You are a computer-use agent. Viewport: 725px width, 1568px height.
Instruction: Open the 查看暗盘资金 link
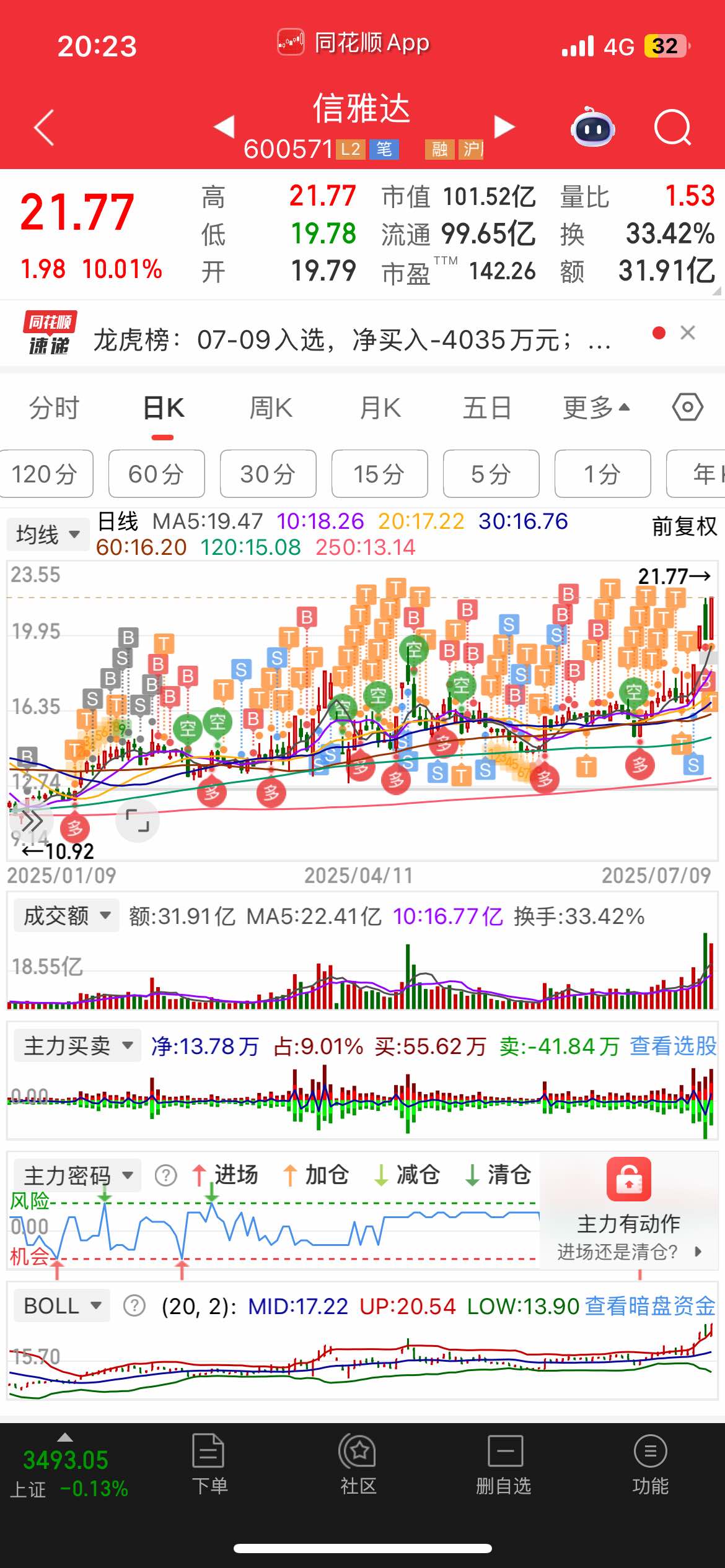(x=651, y=1306)
